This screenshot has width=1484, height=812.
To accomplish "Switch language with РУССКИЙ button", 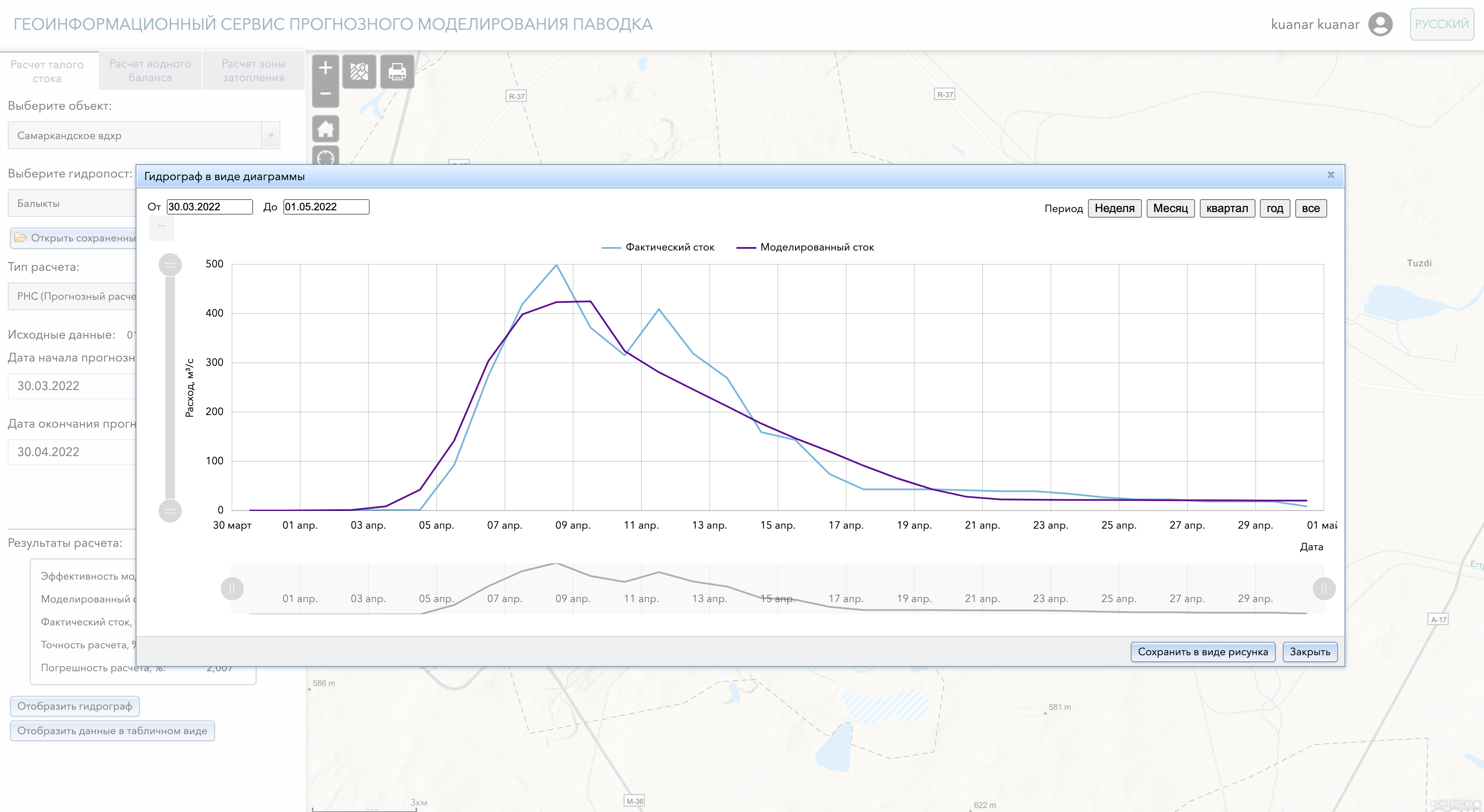I will [x=1441, y=24].
